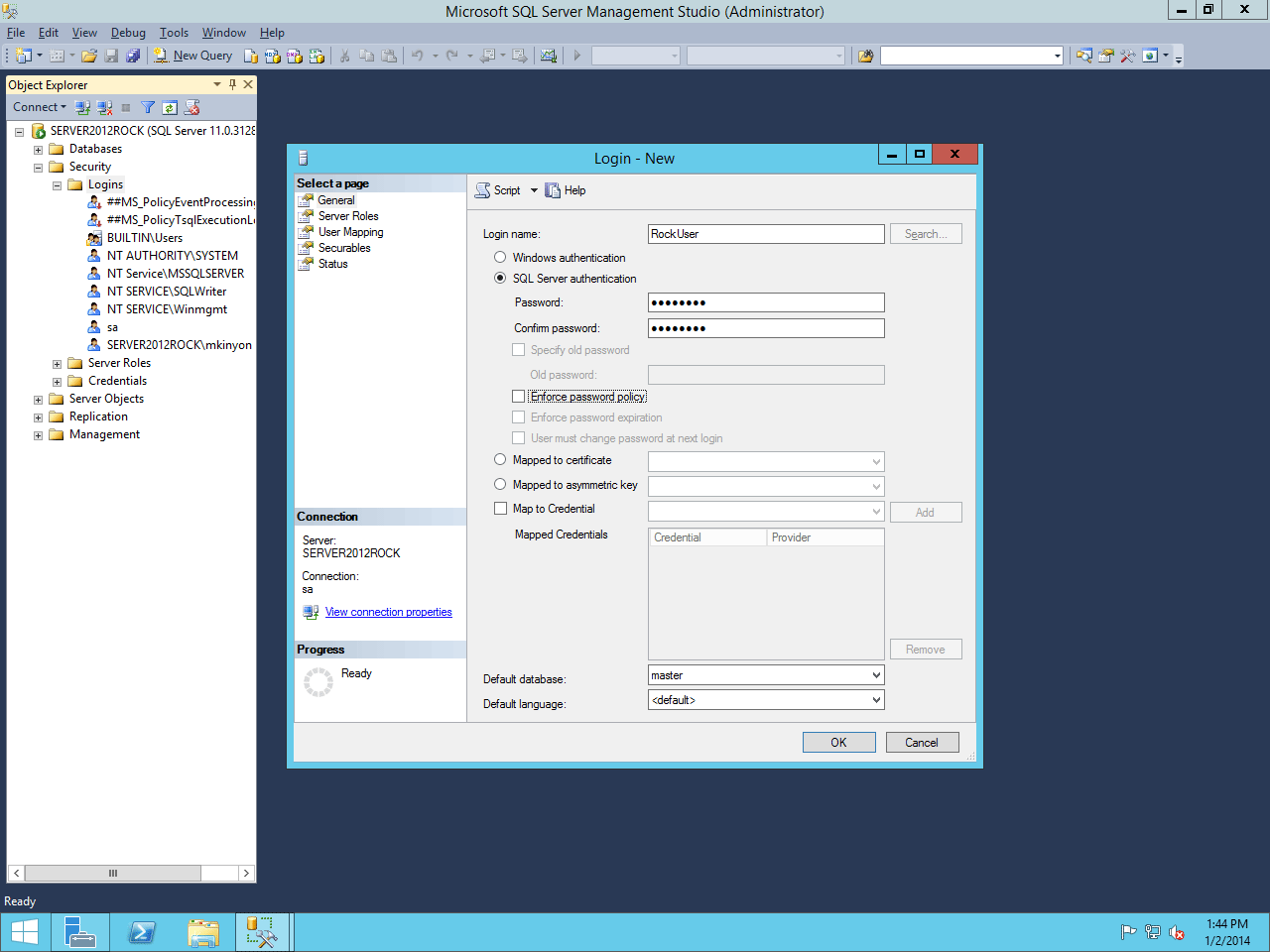This screenshot has height=952, width=1270.
Task: Click the Save All toolbar icon
Action: [x=133, y=56]
